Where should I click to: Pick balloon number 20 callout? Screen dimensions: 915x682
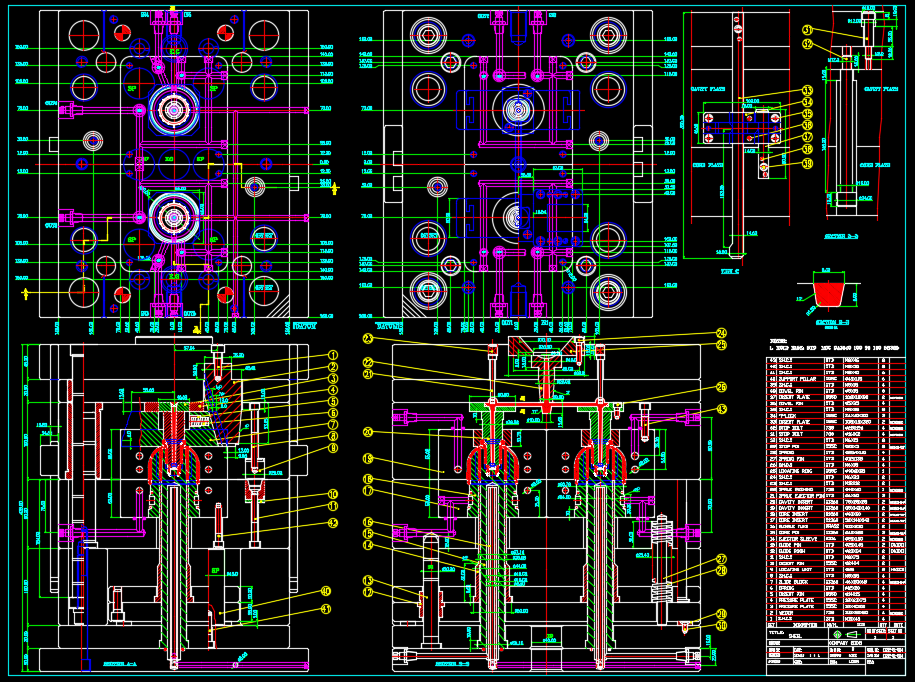tap(368, 432)
